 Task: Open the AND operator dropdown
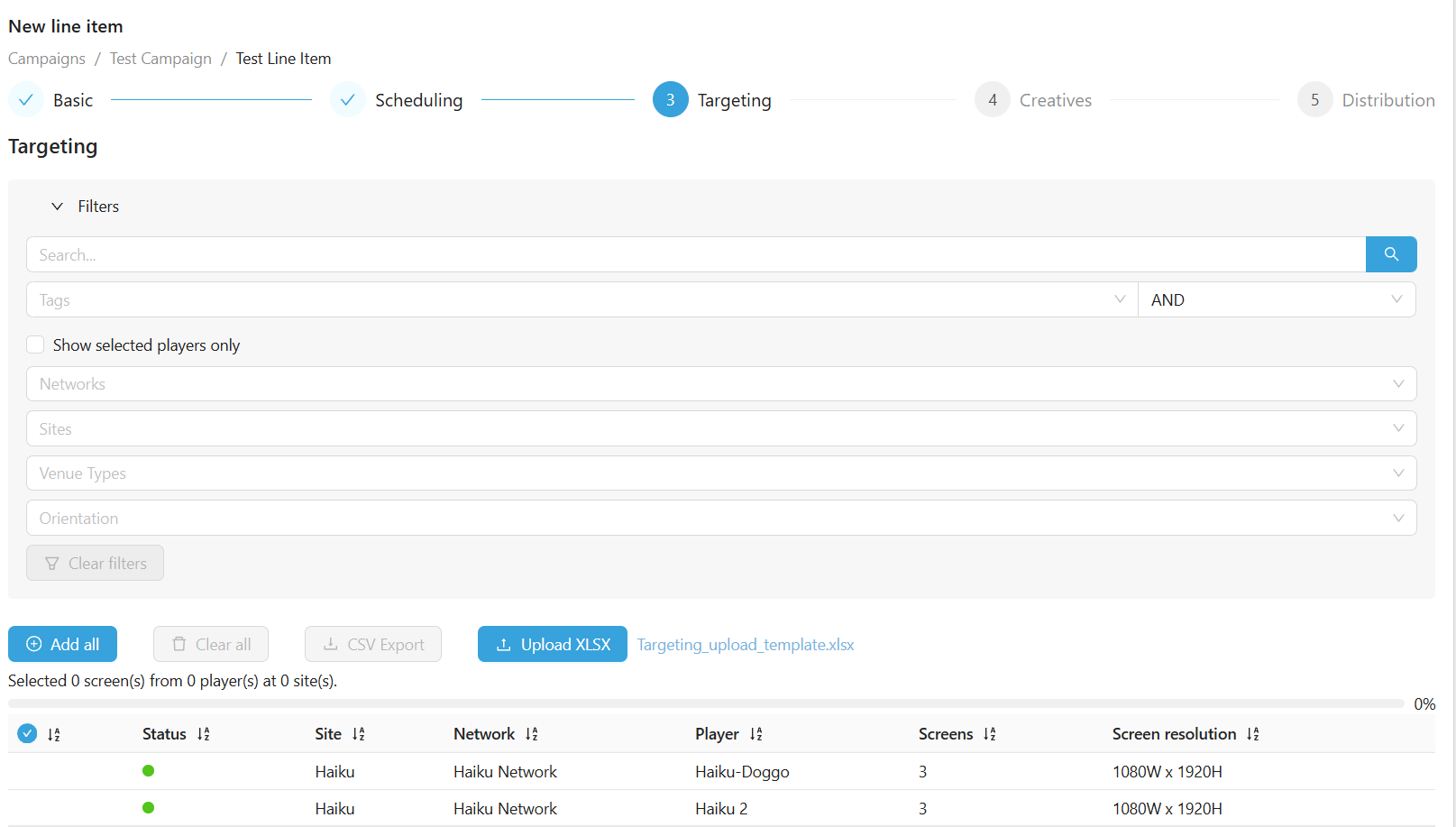pyautogui.click(x=1276, y=299)
